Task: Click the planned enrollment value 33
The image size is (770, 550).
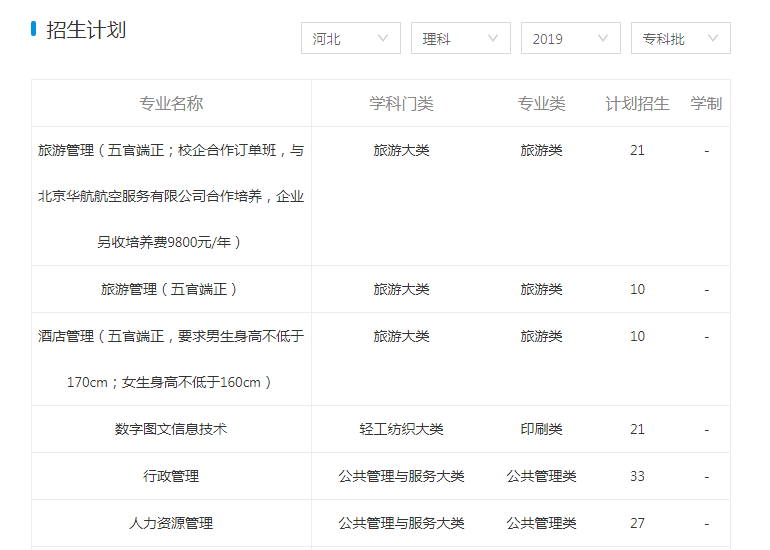Action: point(637,476)
